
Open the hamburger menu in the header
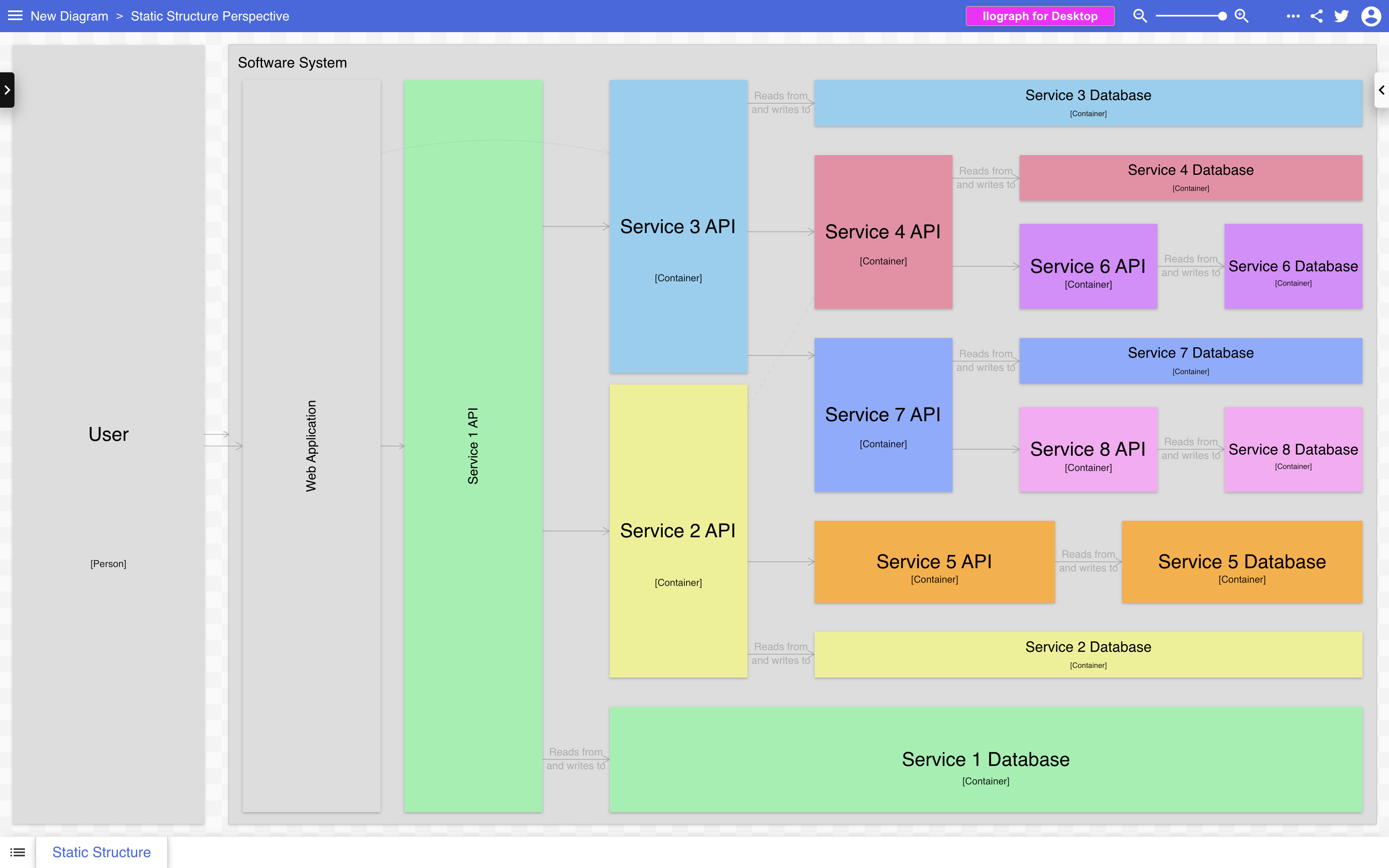(x=16, y=16)
